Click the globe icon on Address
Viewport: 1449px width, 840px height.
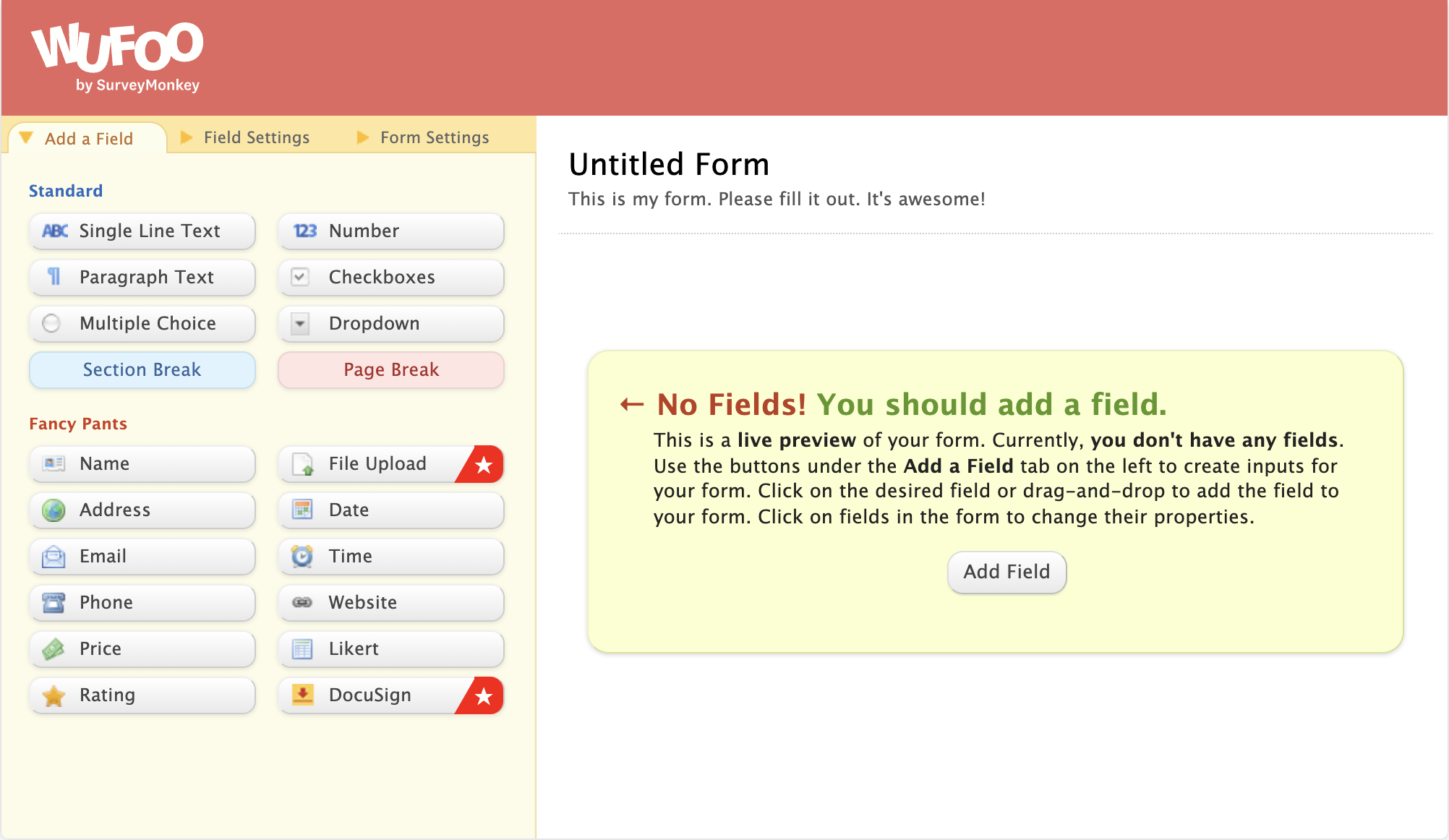(x=54, y=510)
